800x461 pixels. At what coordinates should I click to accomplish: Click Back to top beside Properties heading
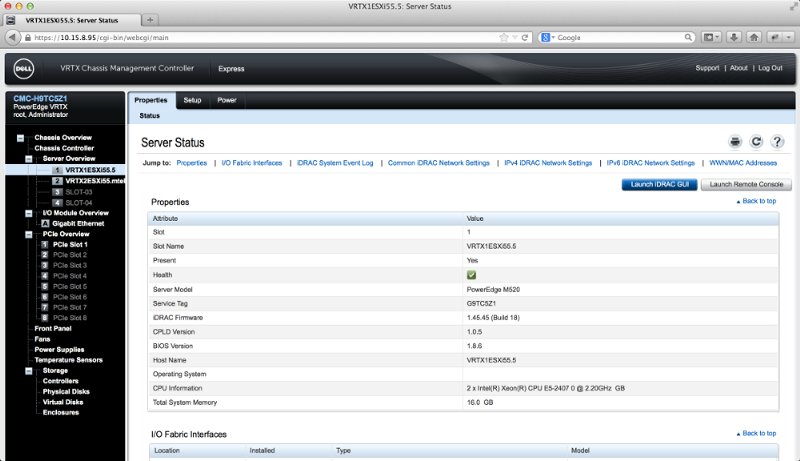[756, 201]
